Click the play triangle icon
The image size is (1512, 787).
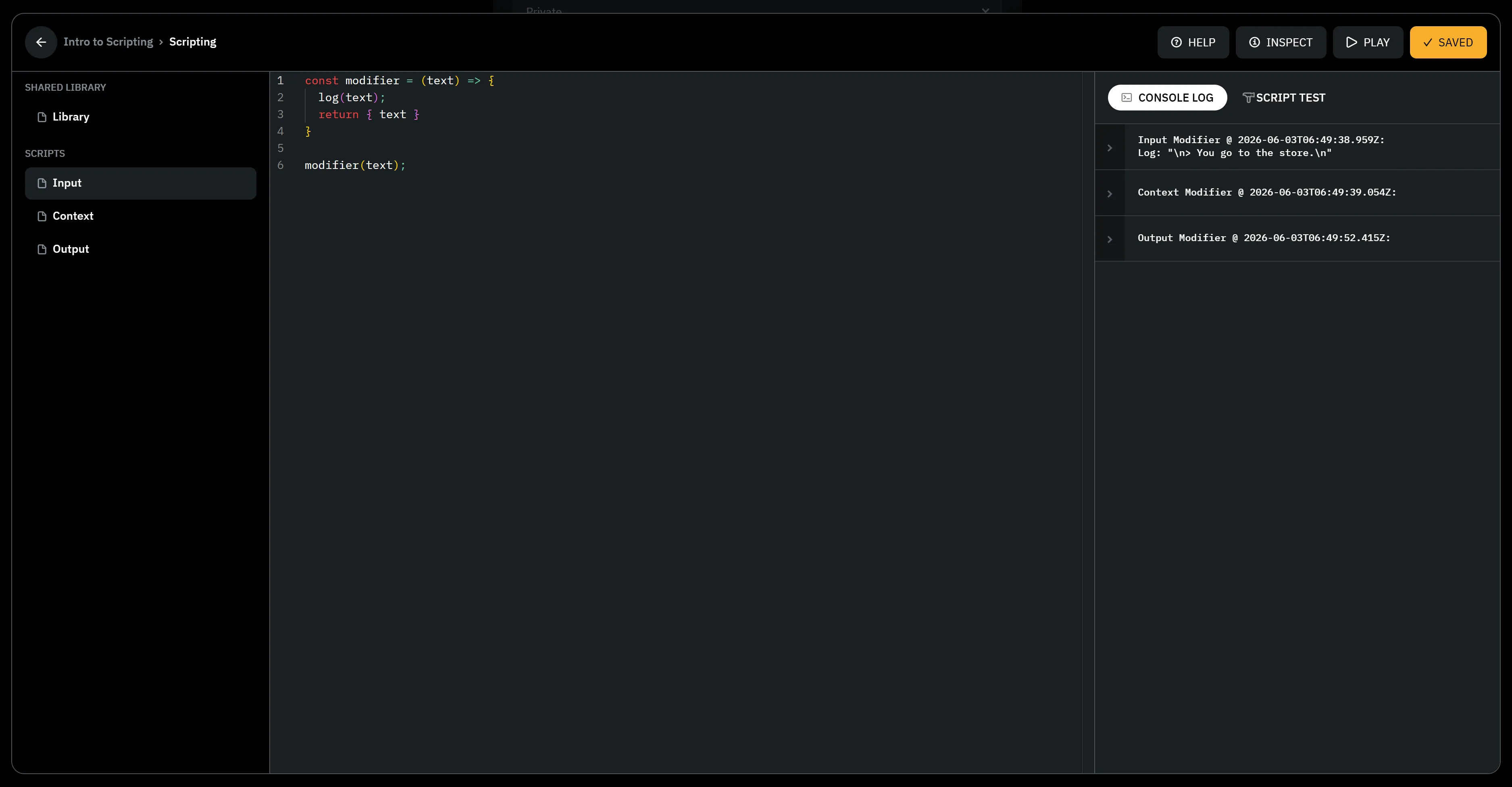tap(1351, 42)
